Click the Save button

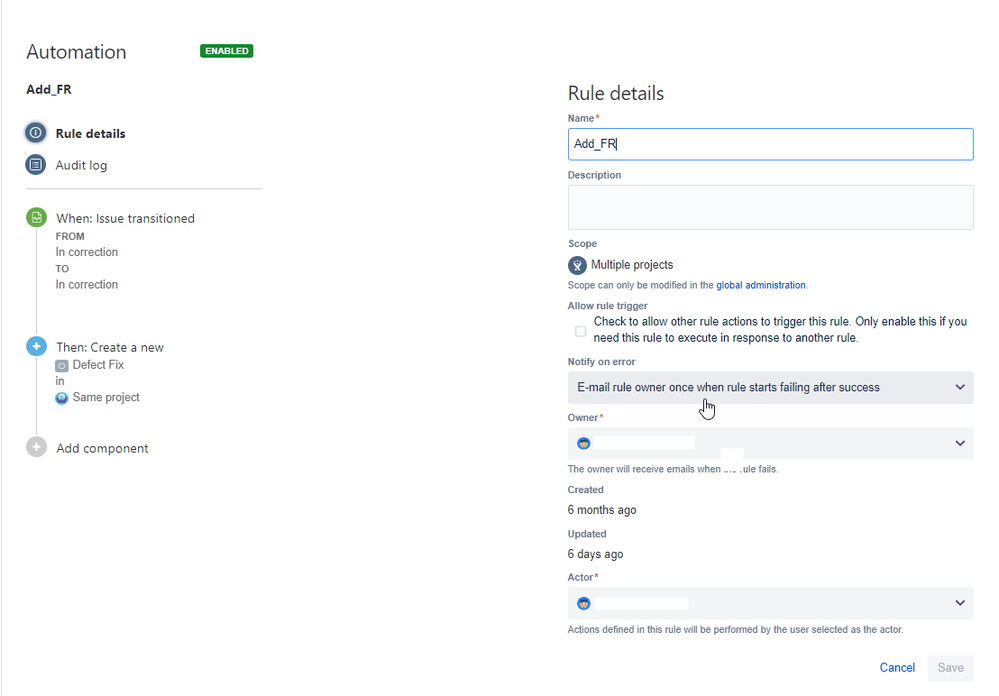click(x=951, y=667)
